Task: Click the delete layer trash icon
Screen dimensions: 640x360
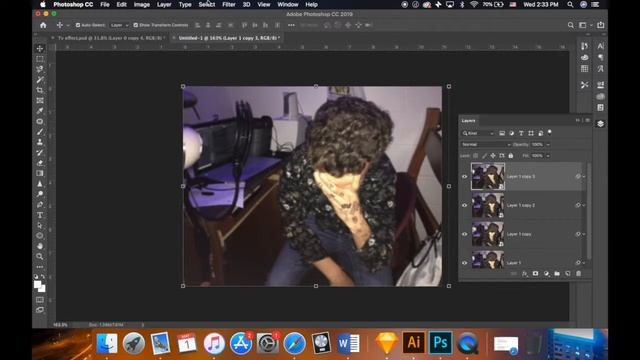Action: pos(578,273)
